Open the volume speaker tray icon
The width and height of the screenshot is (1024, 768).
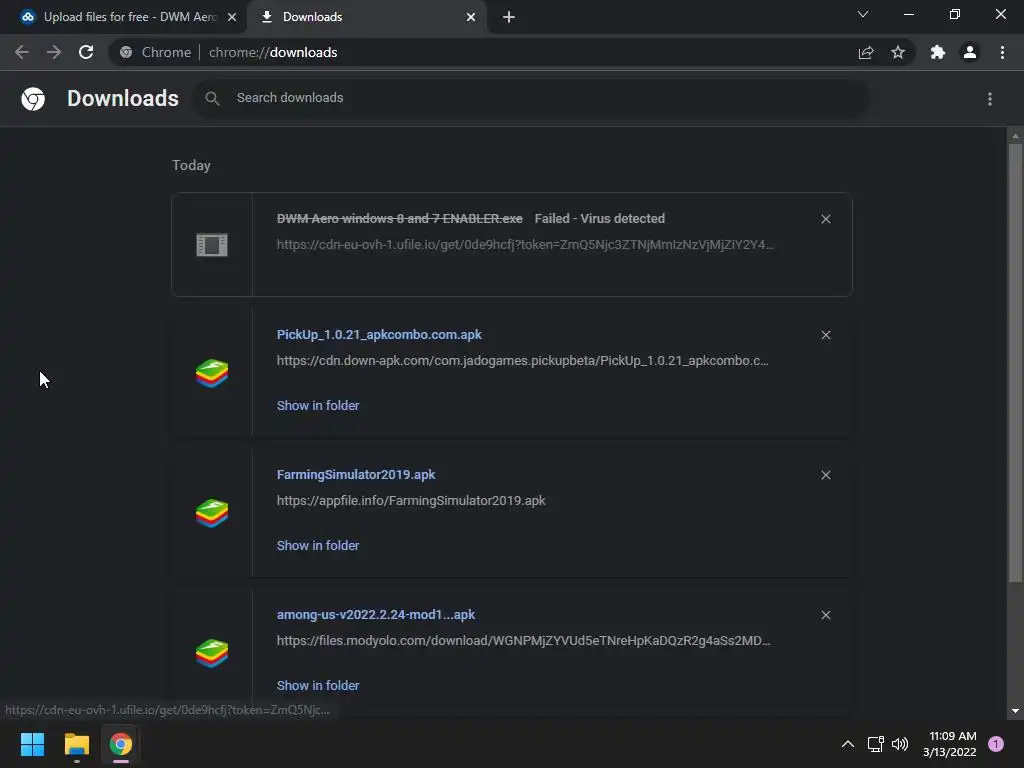point(900,744)
